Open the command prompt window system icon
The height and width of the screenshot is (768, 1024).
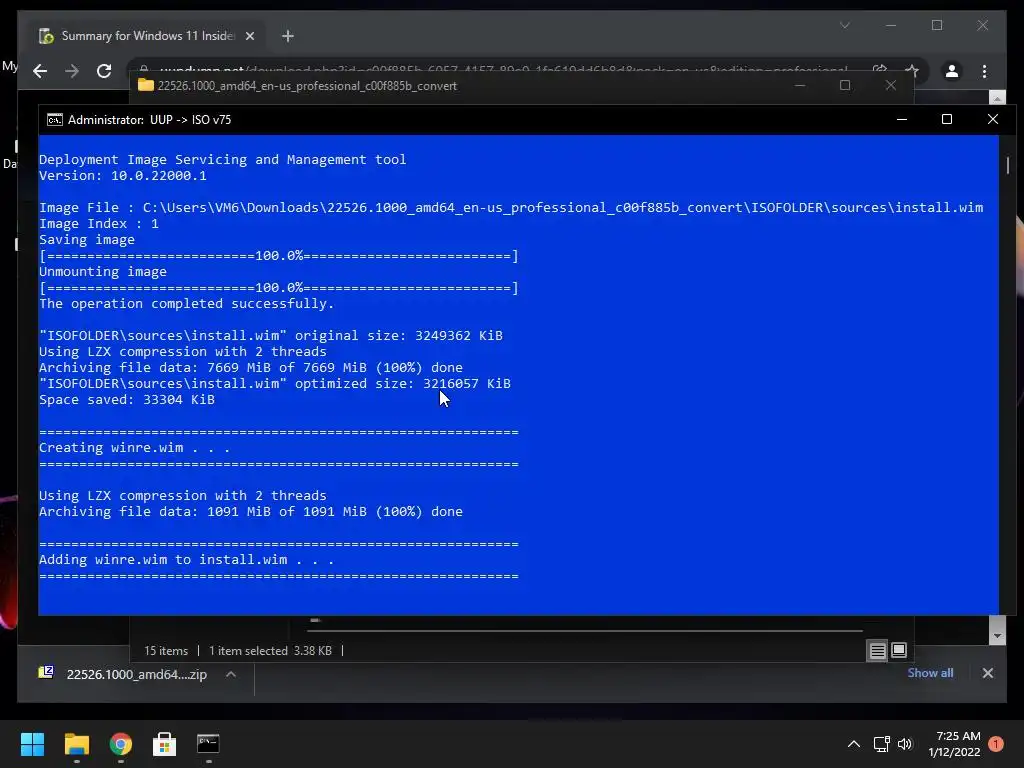click(55, 120)
